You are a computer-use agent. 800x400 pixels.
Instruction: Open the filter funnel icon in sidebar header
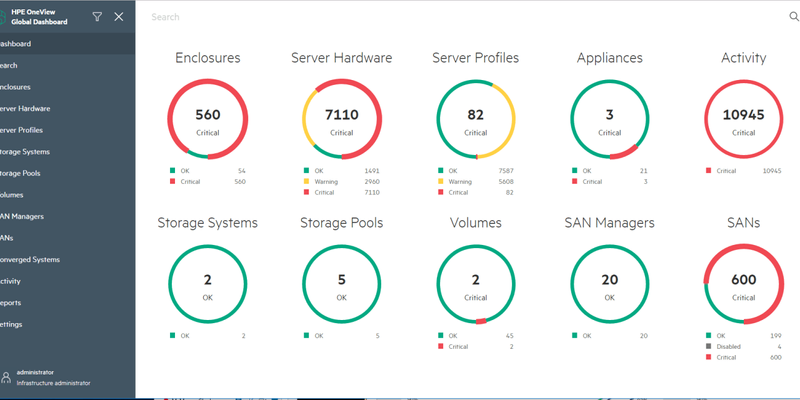[x=97, y=17]
